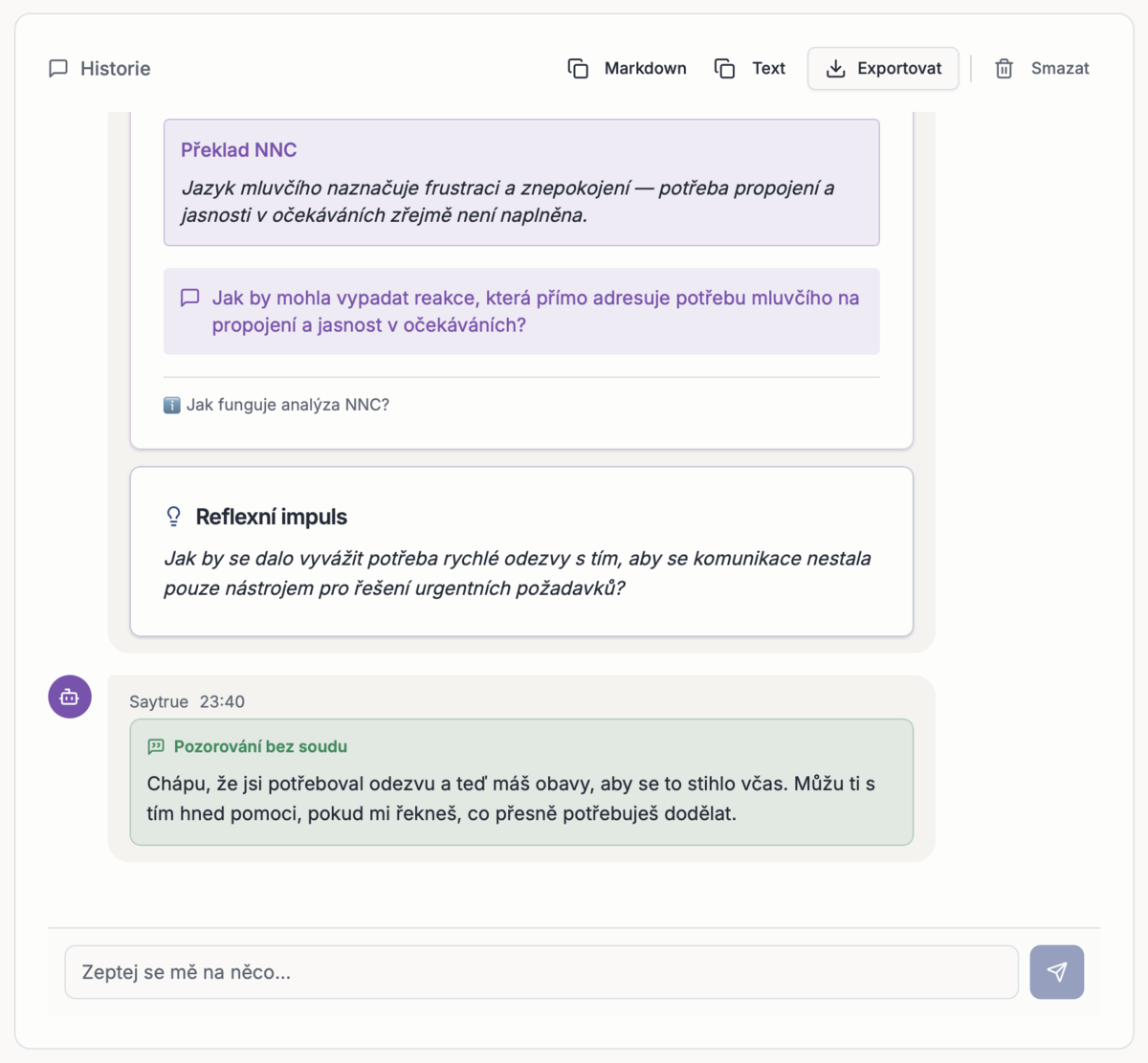Click the 'Pozorování bez soudu' label
The image size is (1148, 1063).
click(260, 746)
